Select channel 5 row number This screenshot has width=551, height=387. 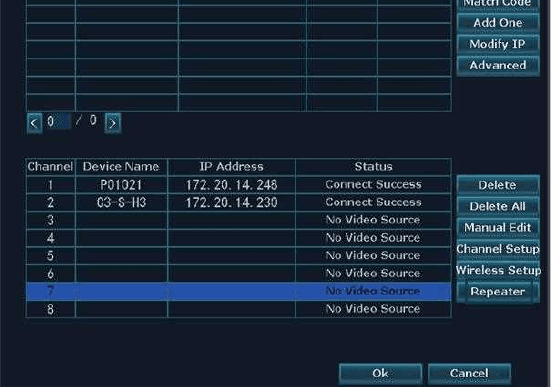(51, 256)
